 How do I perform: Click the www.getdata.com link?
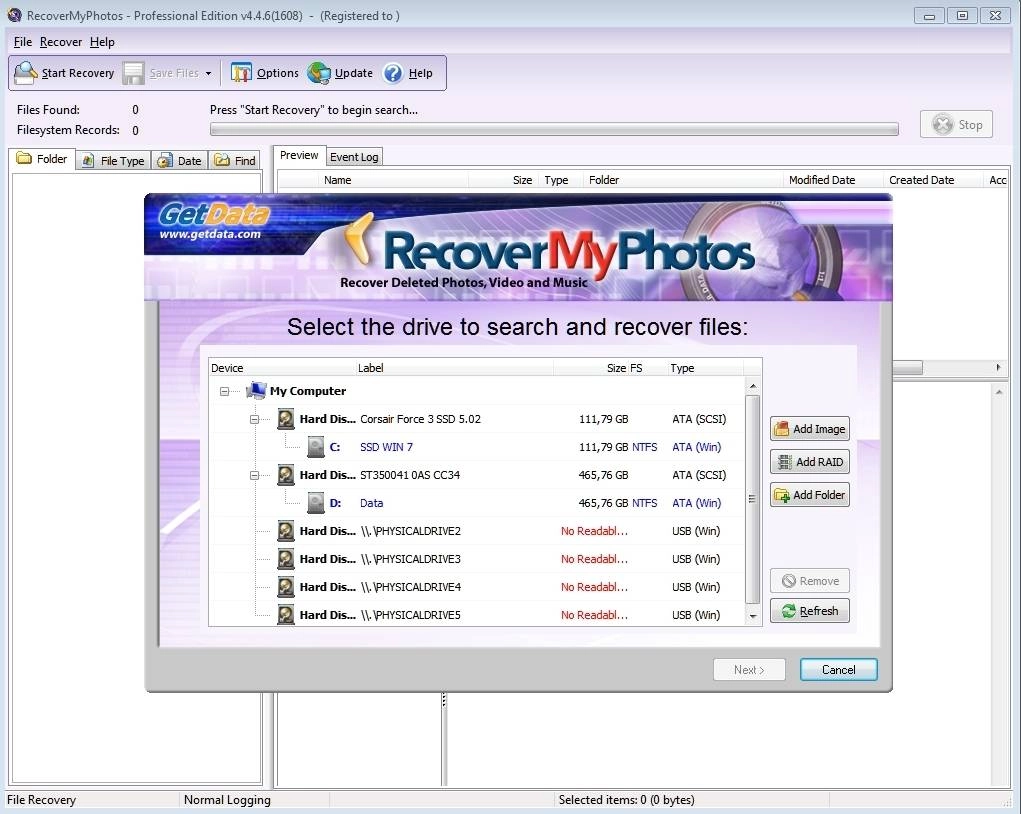(210, 234)
